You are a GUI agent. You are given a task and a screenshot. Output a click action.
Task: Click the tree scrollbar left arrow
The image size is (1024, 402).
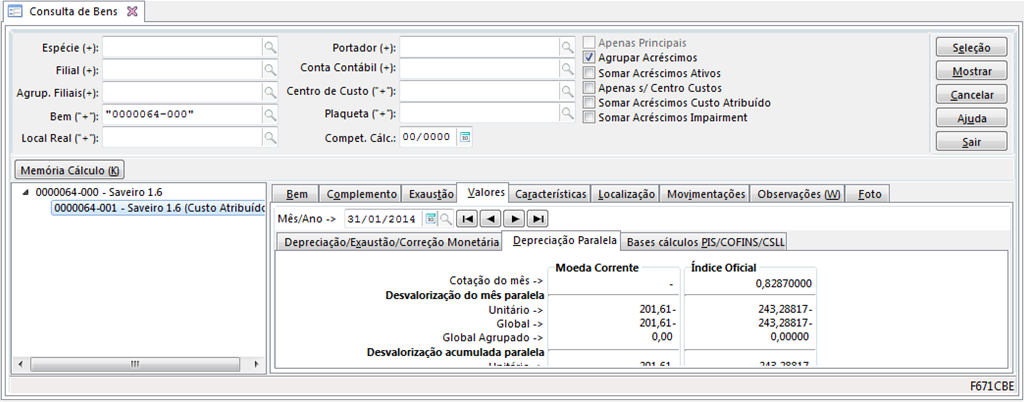coord(20,363)
